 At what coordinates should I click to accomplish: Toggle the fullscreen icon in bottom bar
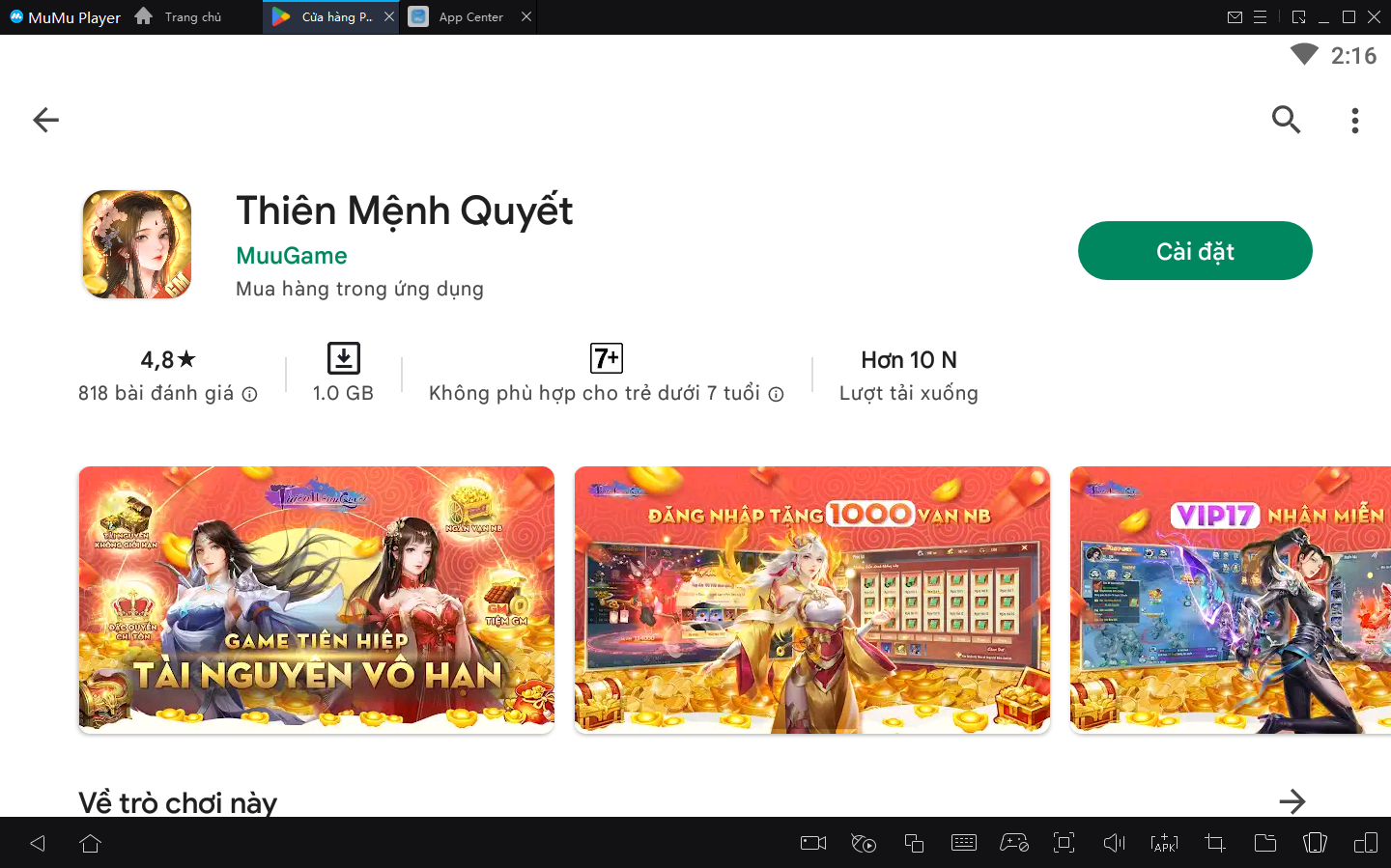[x=1064, y=843]
